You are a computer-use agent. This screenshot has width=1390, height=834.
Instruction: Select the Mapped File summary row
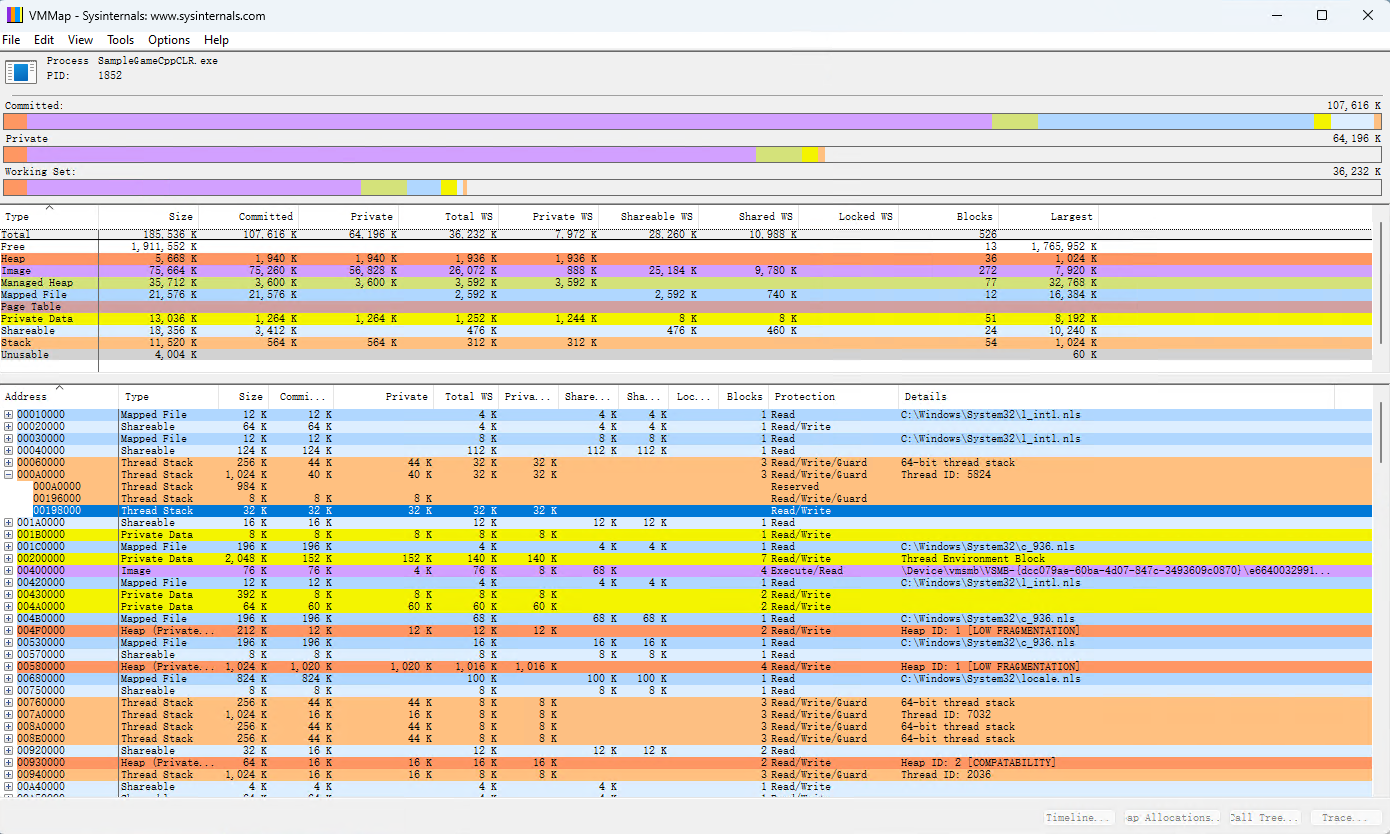tap(686, 294)
